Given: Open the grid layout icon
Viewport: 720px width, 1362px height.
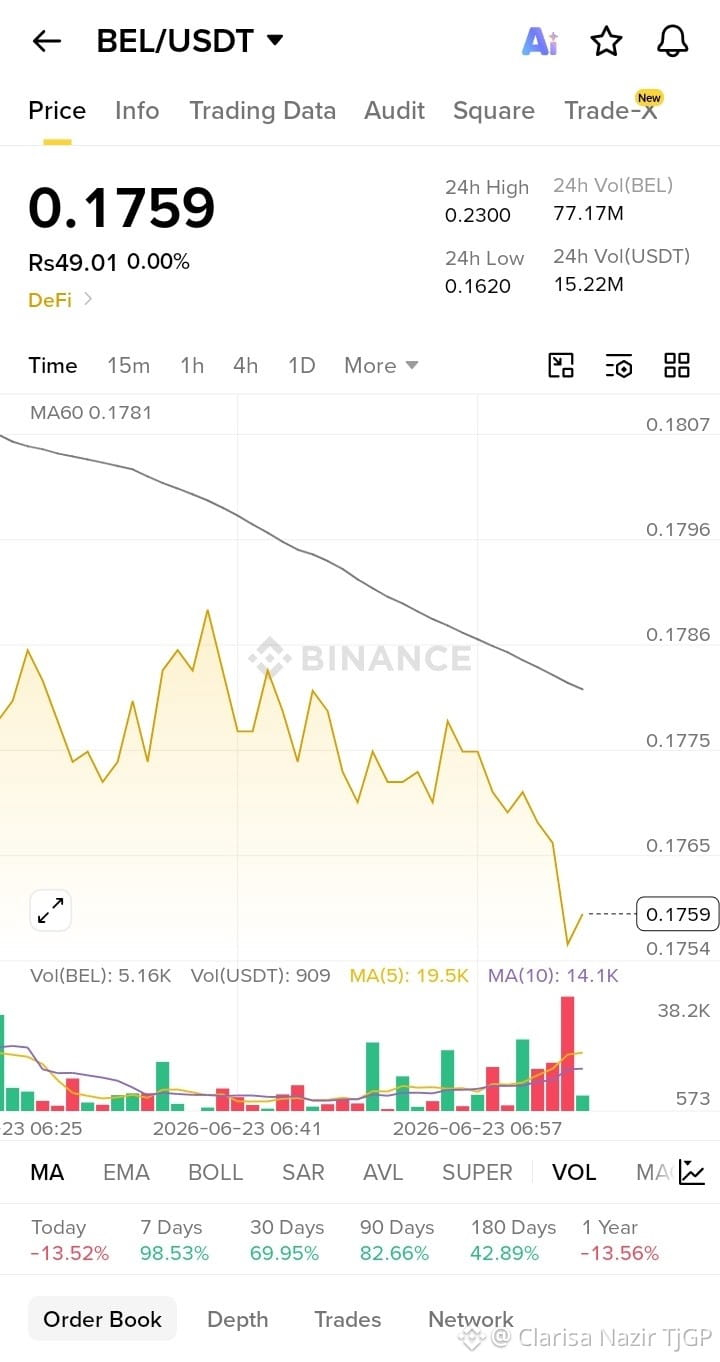Looking at the screenshot, I should 677,365.
